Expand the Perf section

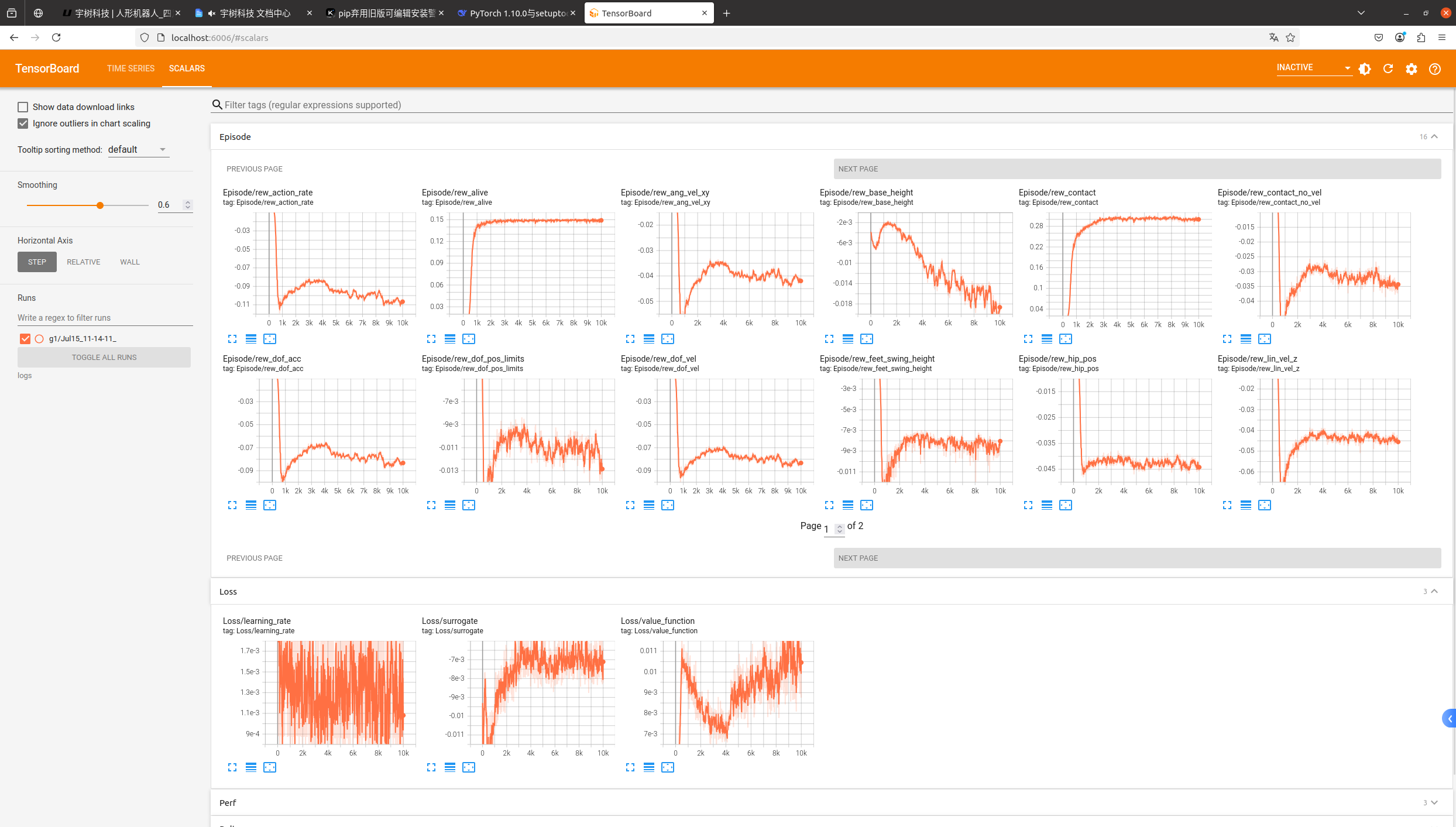[x=1434, y=802]
